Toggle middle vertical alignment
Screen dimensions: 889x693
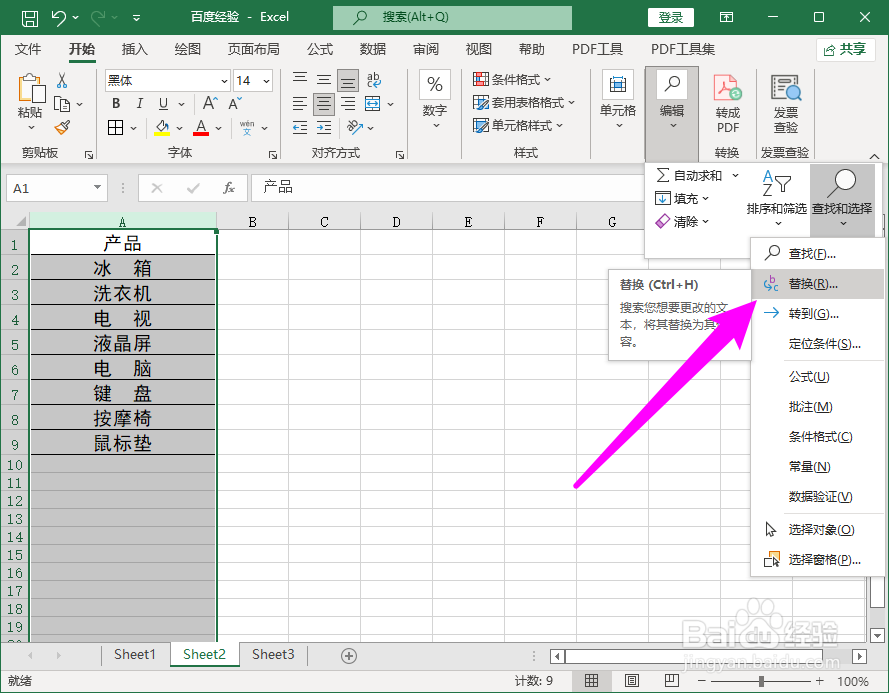324,79
